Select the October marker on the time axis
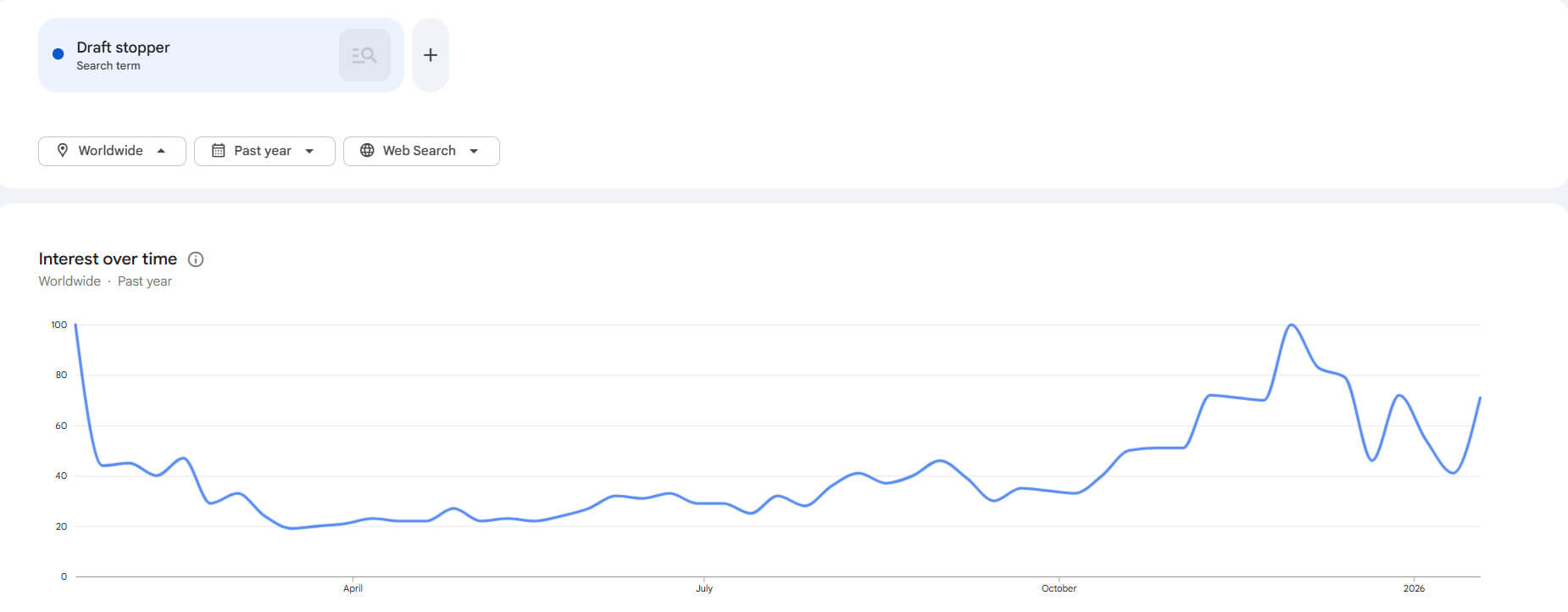1568x612 pixels. tap(1059, 588)
